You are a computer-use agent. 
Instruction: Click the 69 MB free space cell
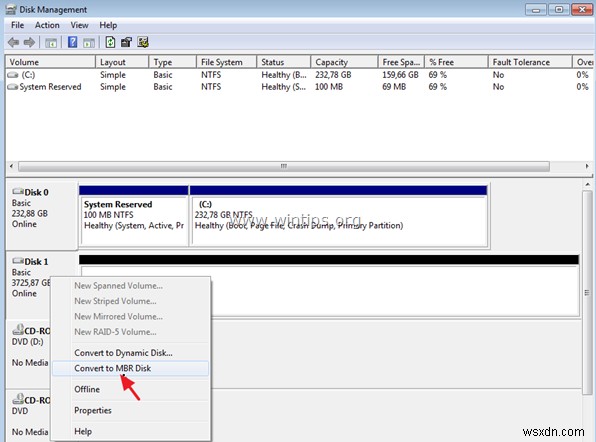(x=394, y=87)
